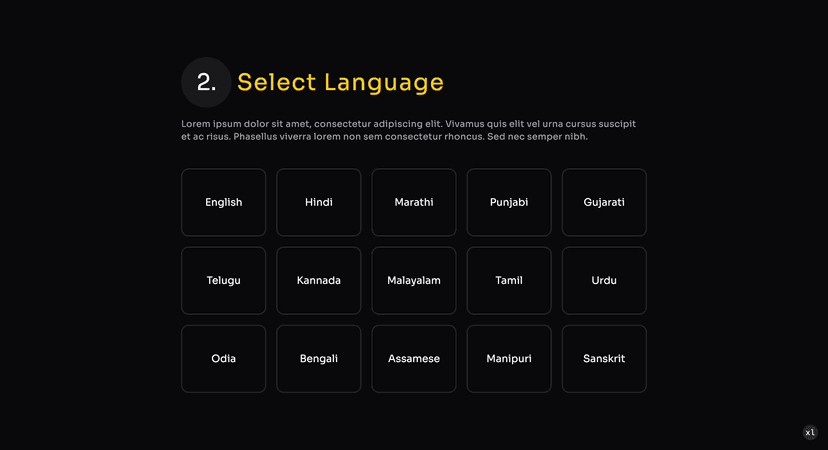The width and height of the screenshot is (828, 450).
Task: Choose the Gujarati language card
Action: (604, 202)
